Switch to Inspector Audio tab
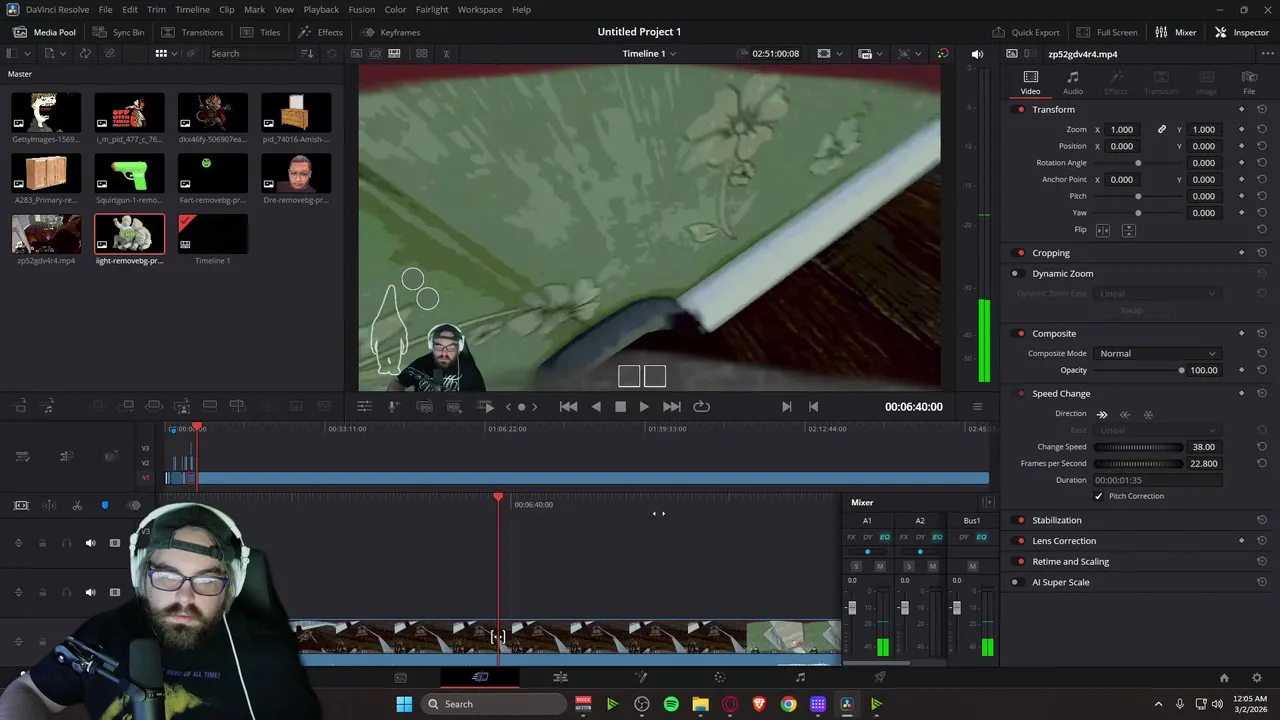The width and height of the screenshot is (1280, 720). pyautogui.click(x=1073, y=83)
